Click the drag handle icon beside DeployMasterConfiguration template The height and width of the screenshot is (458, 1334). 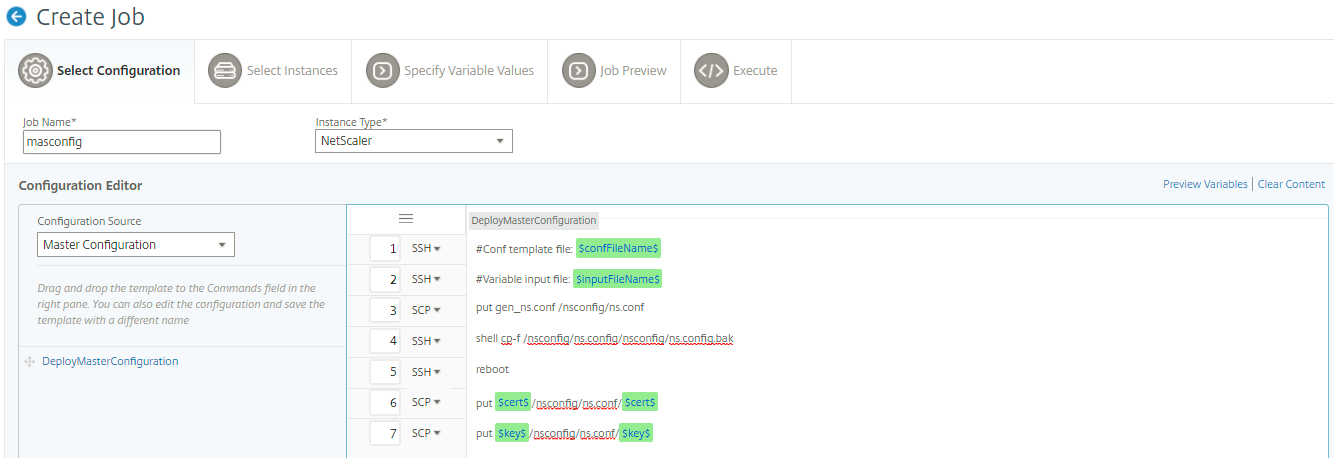pyautogui.click(x=29, y=362)
